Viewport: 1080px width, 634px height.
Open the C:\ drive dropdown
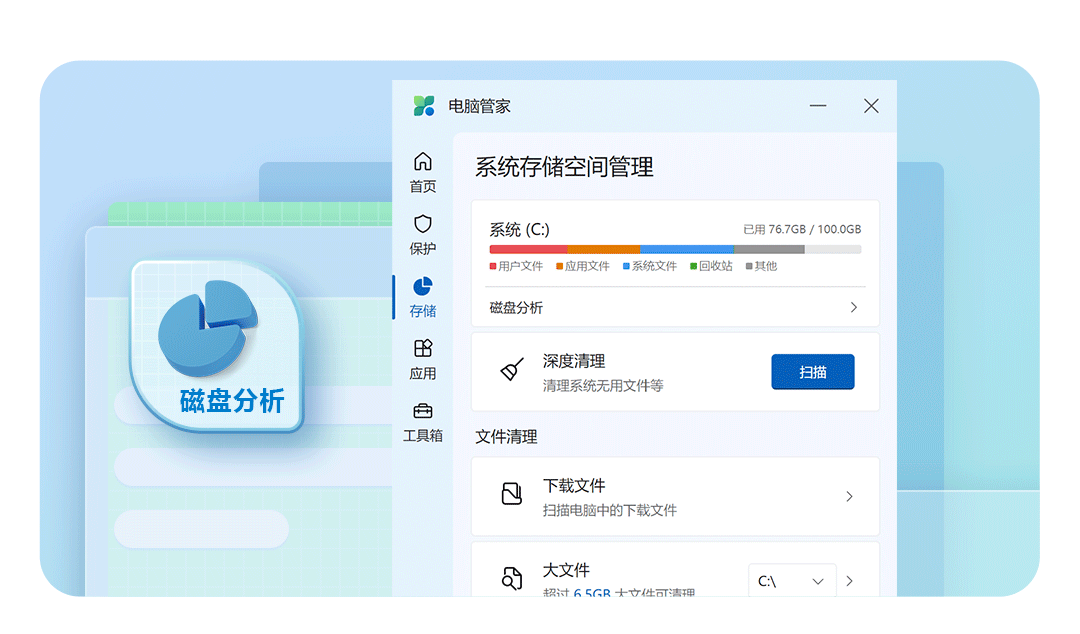click(792, 580)
